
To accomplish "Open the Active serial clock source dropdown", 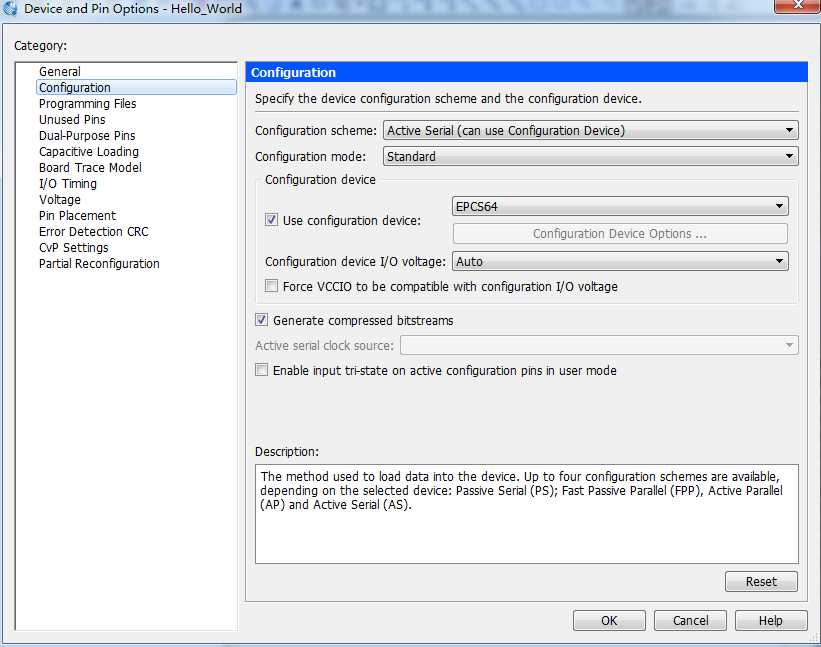I will pyautogui.click(x=599, y=345).
